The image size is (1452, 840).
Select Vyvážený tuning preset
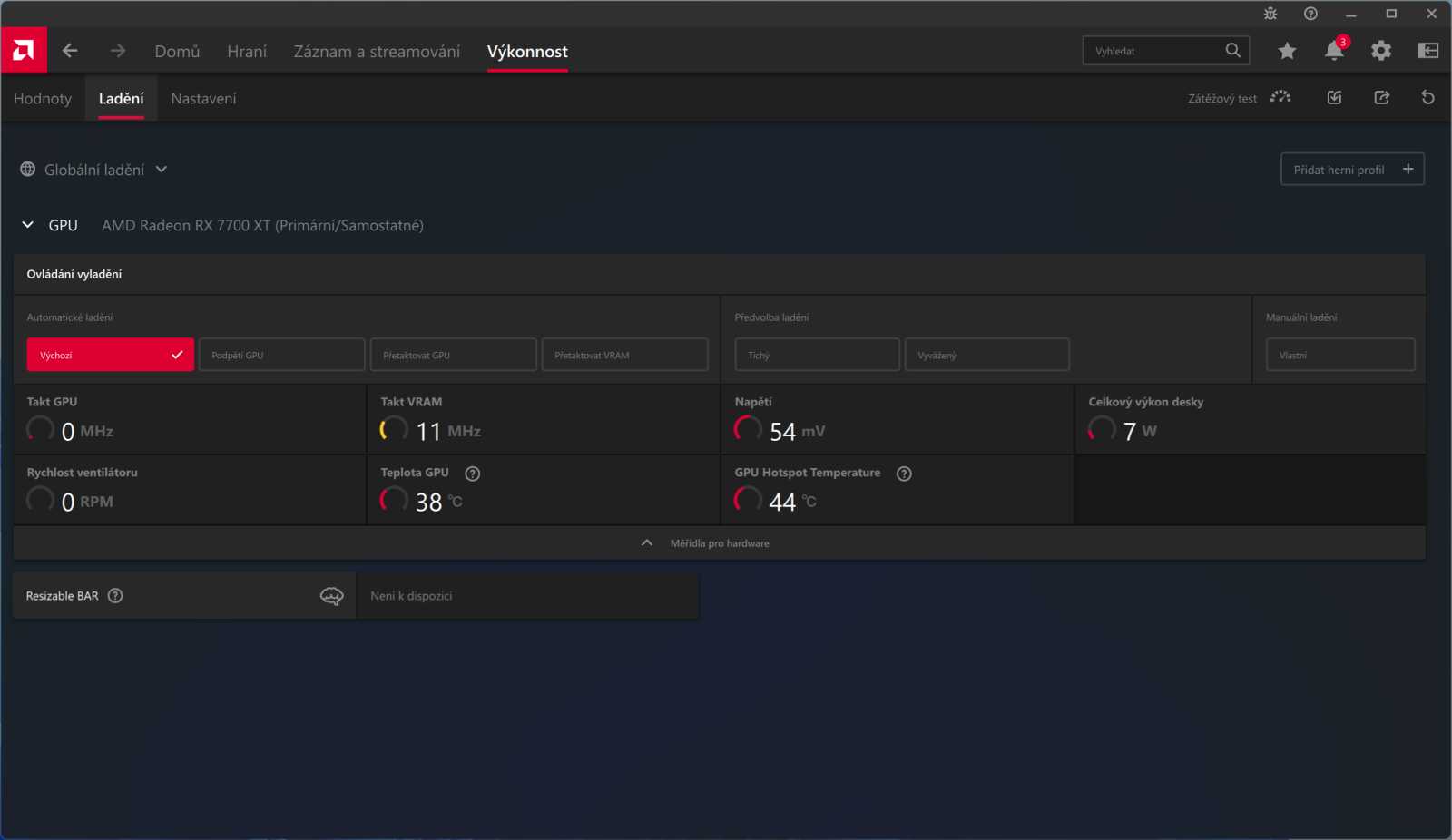pos(986,355)
